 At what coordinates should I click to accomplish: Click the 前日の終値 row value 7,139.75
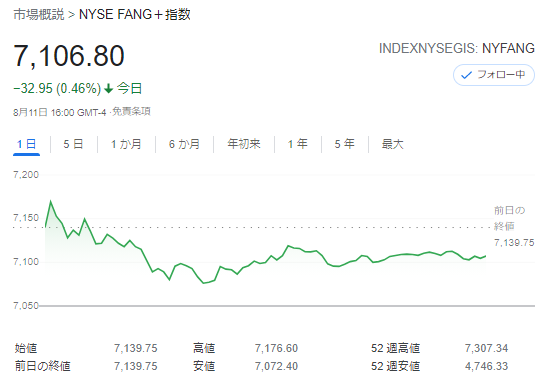pyautogui.click(x=136, y=366)
